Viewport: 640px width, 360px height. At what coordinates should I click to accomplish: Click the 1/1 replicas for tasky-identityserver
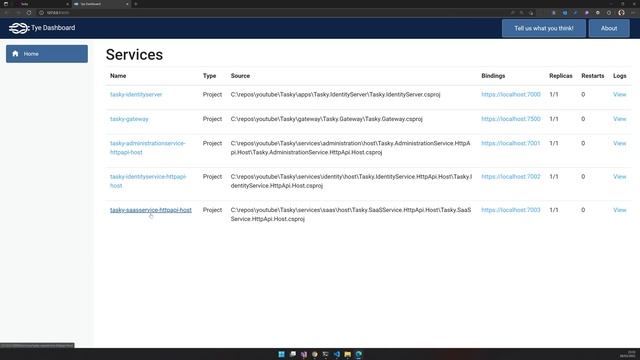point(554,94)
